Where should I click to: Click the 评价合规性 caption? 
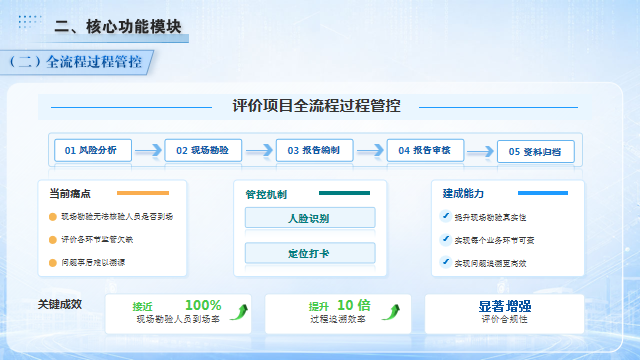[x=504, y=319]
